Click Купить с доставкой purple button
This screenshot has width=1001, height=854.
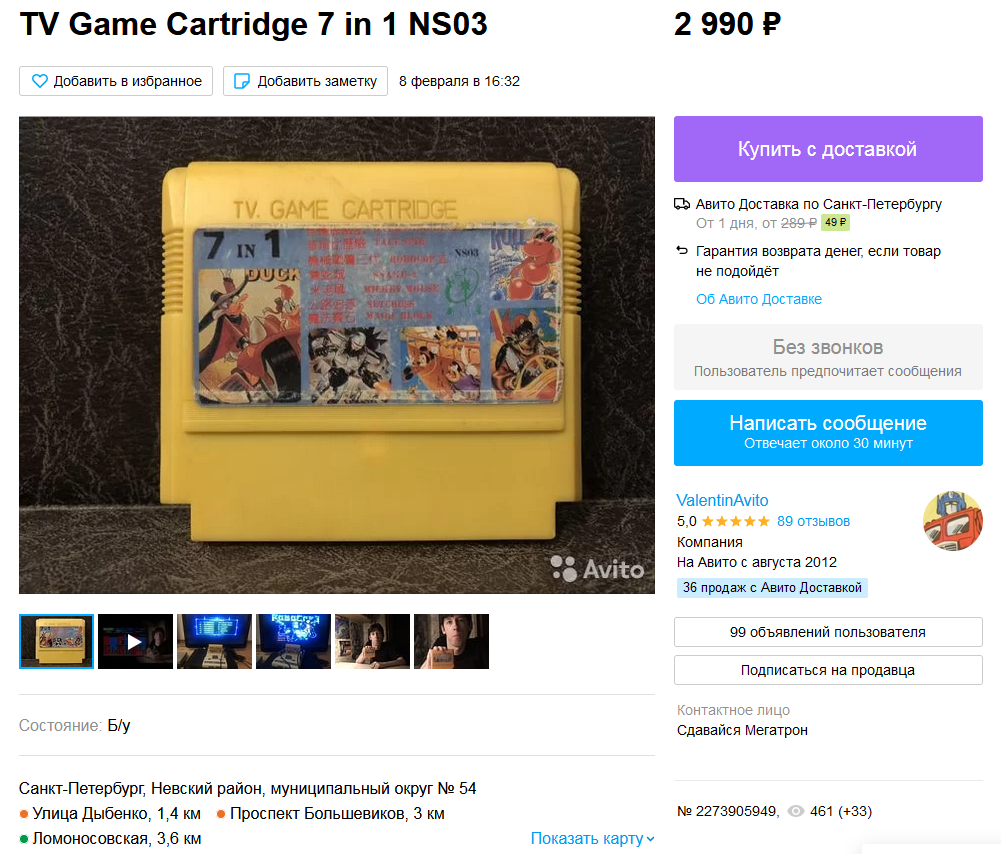pyautogui.click(x=828, y=149)
